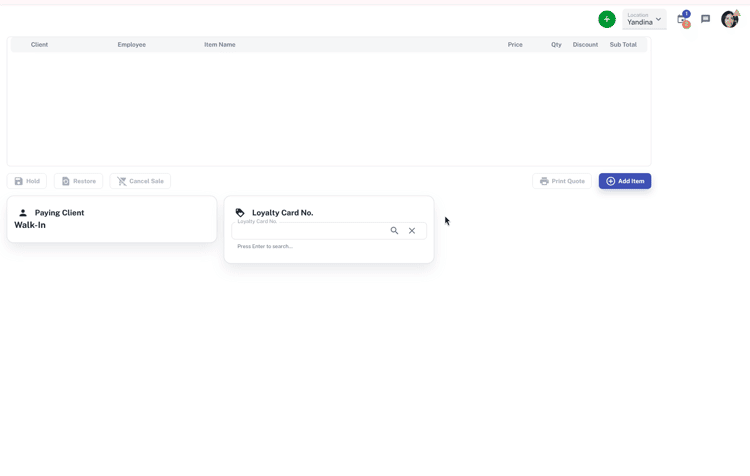750x476 pixels.
Task: Click into the Loyalty Card No. input
Action: click(310, 231)
